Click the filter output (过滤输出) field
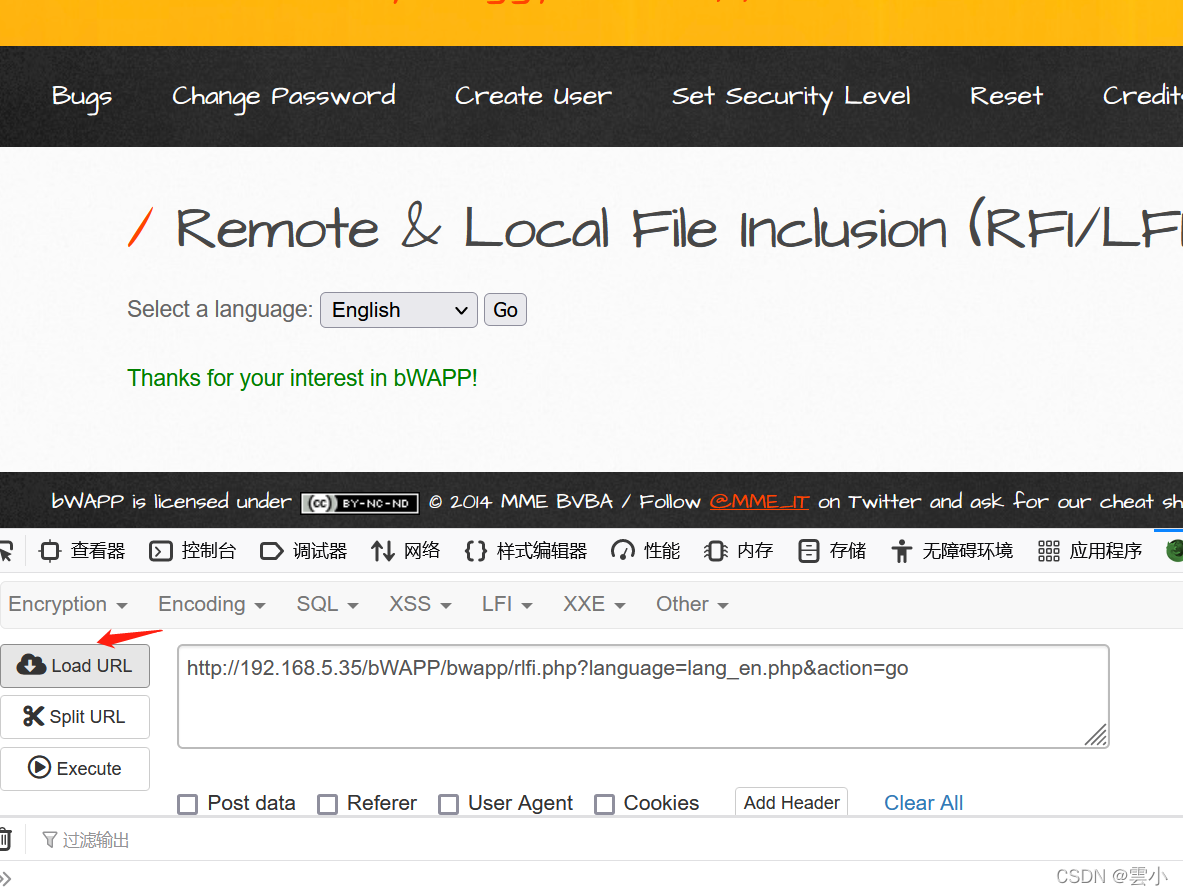This screenshot has width=1183, height=895. coord(96,840)
